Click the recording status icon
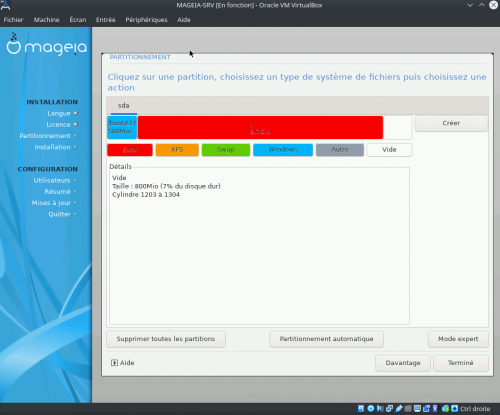 (426, 408)
